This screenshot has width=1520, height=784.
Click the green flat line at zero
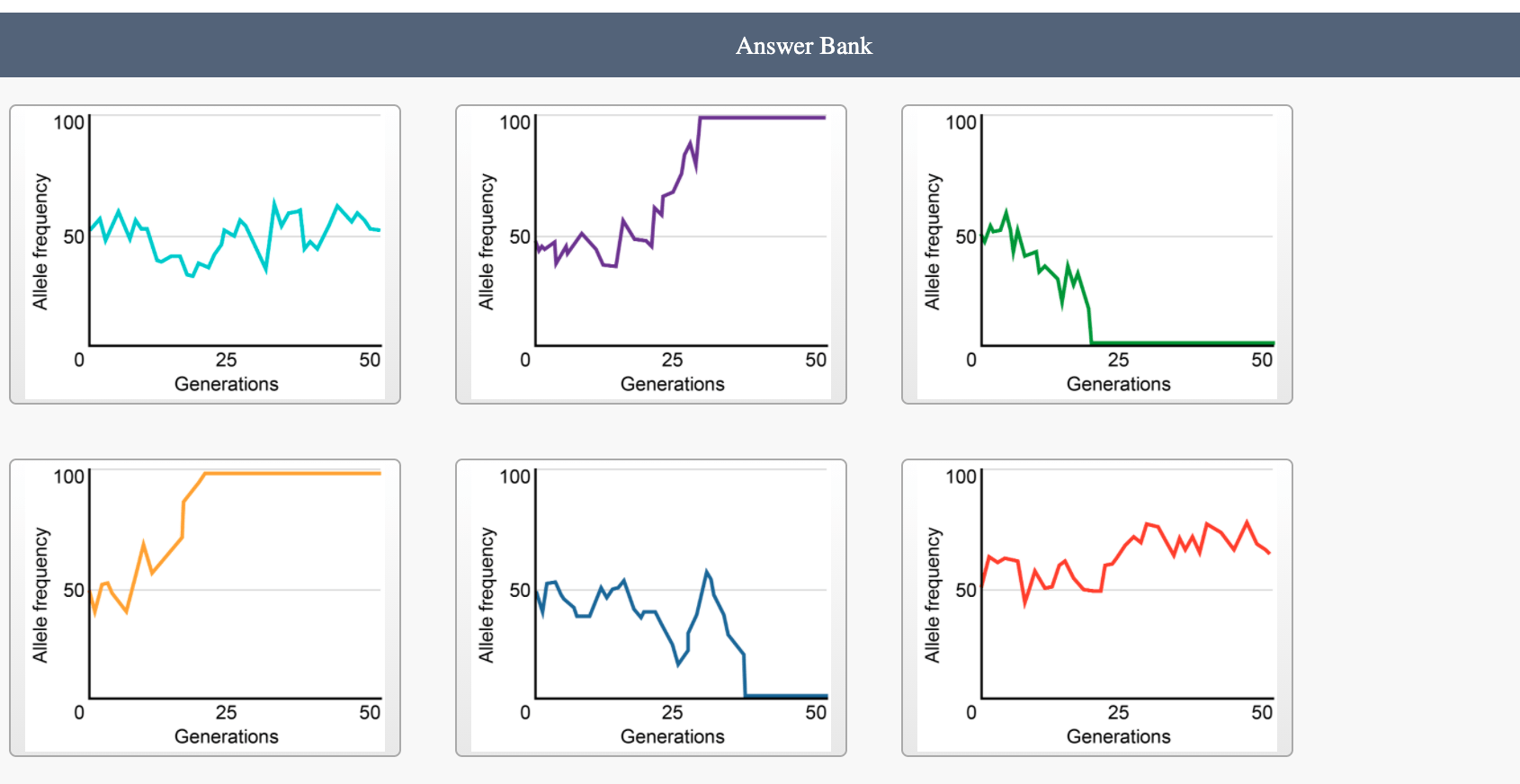[x=1183, y=343]
